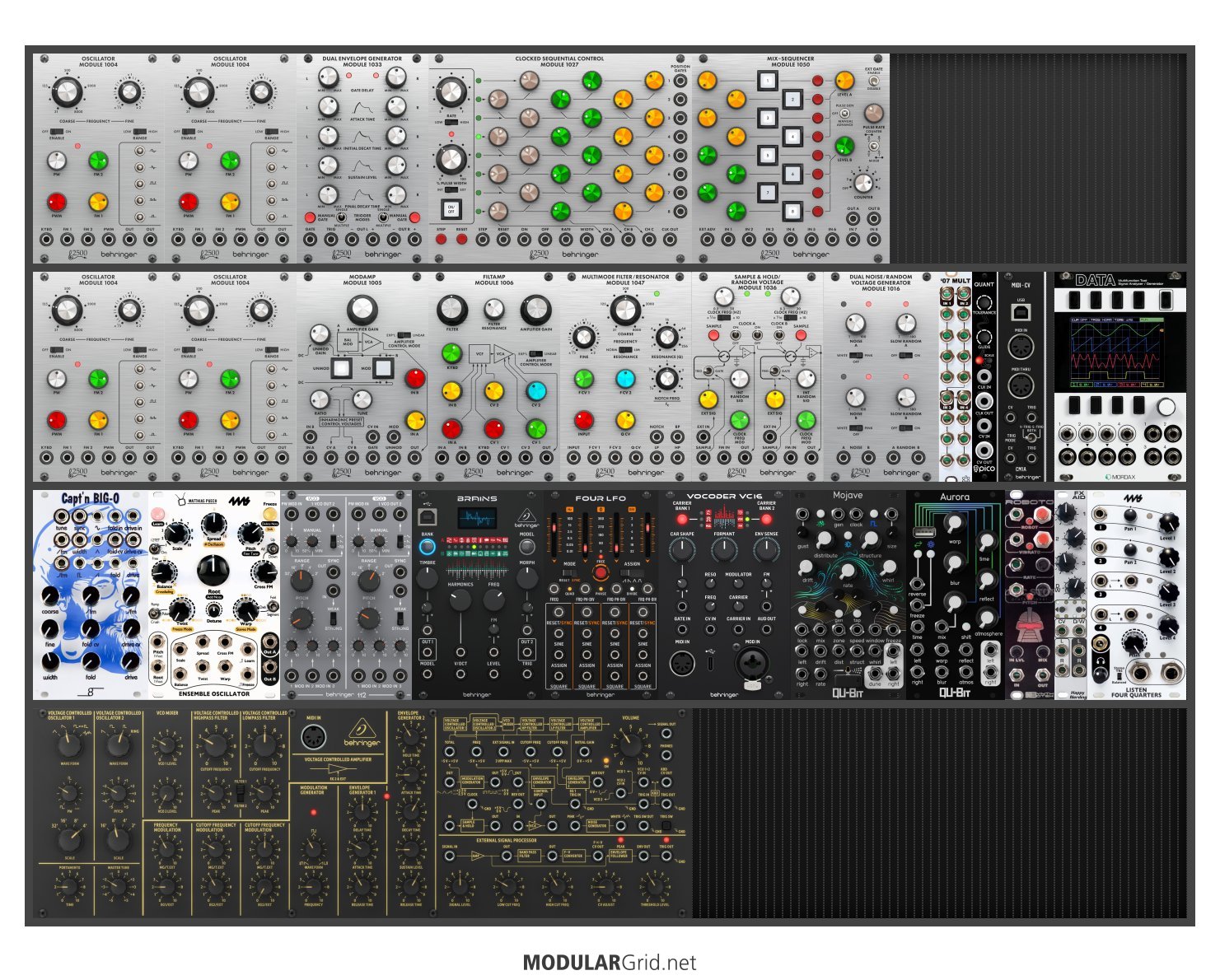Image resolution: width=1220 pixels, height=980 pixels.
Task: Select step button 8 on the Mix-Sequencer
Action: tap(792, 211)
